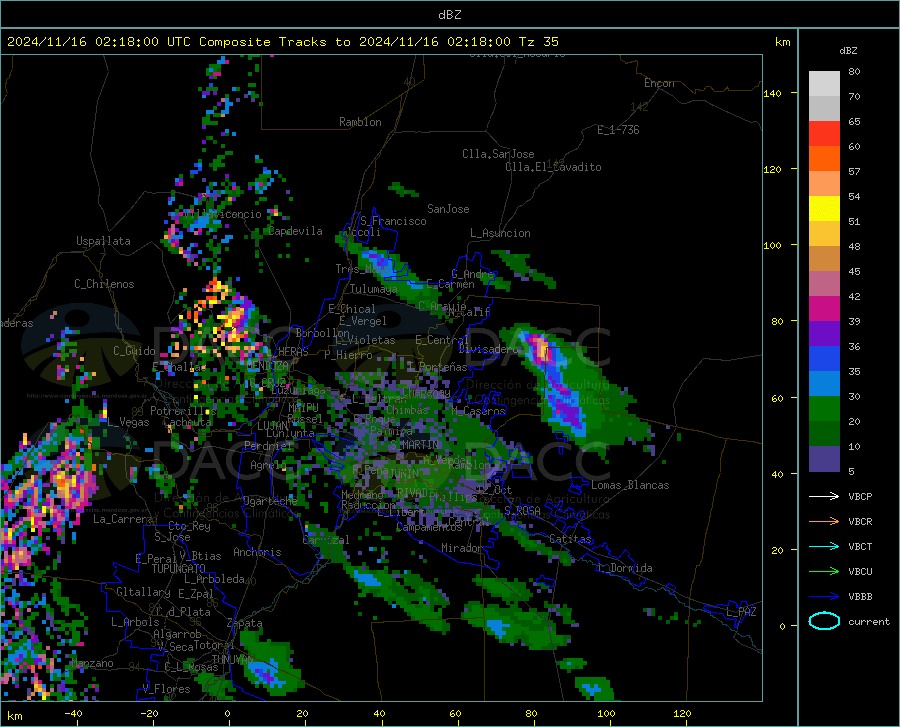The height and width of the screenshot is (727, 900).
Task: Click the 140 km vertical axis label
Action: tap(772, 93)
